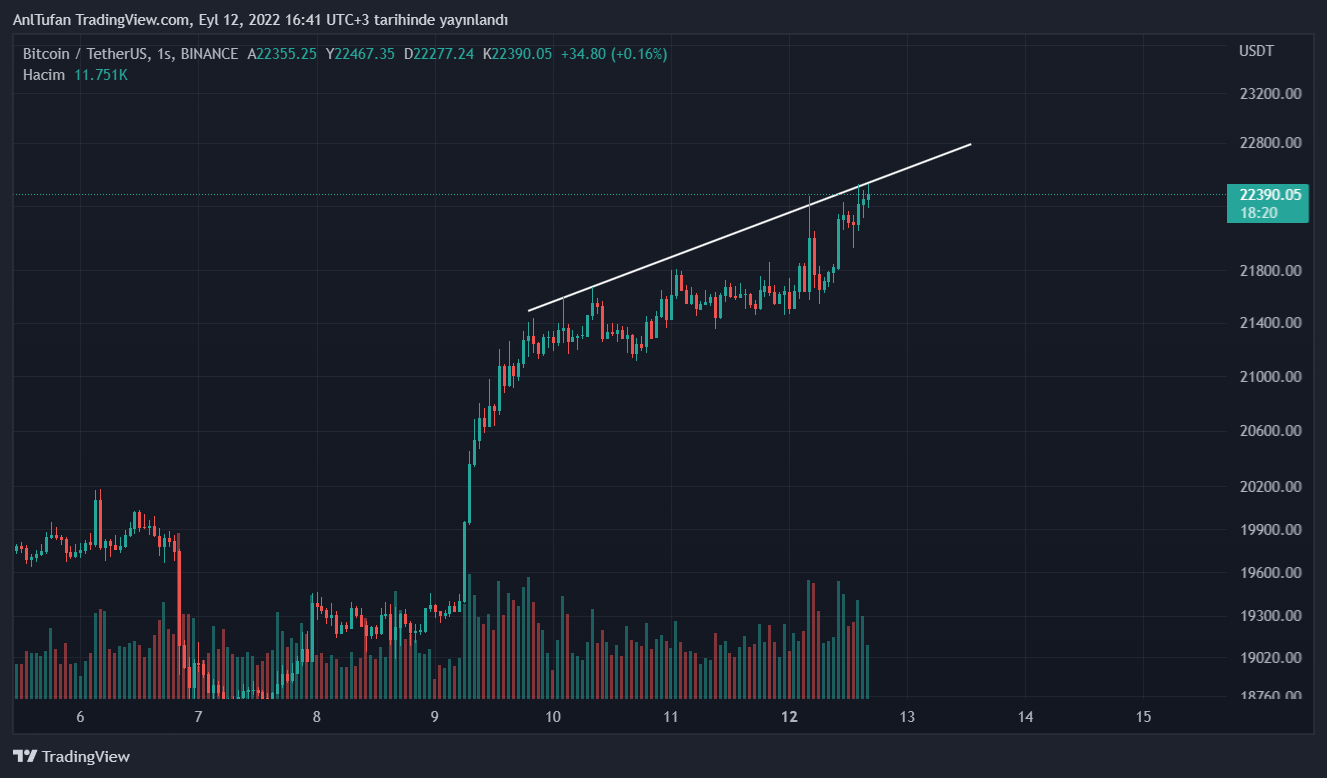Click the 19020.00 price axis label
The width and height of the screenshot is (1327, 778).
pos(1269,658)
